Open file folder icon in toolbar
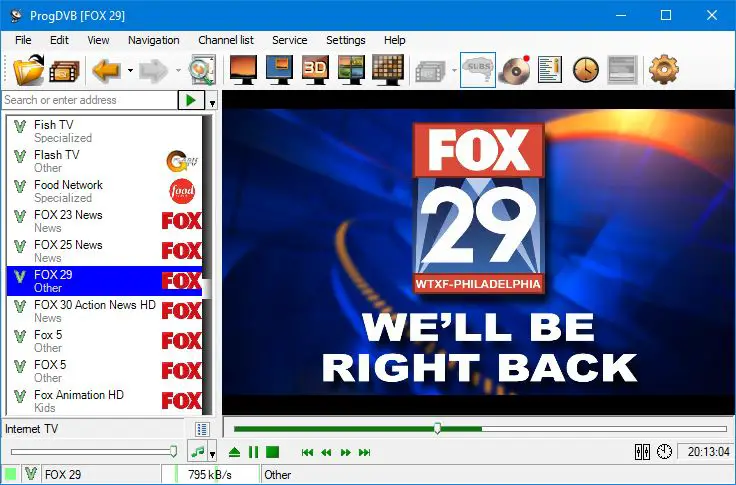 (x=28, y=70)
